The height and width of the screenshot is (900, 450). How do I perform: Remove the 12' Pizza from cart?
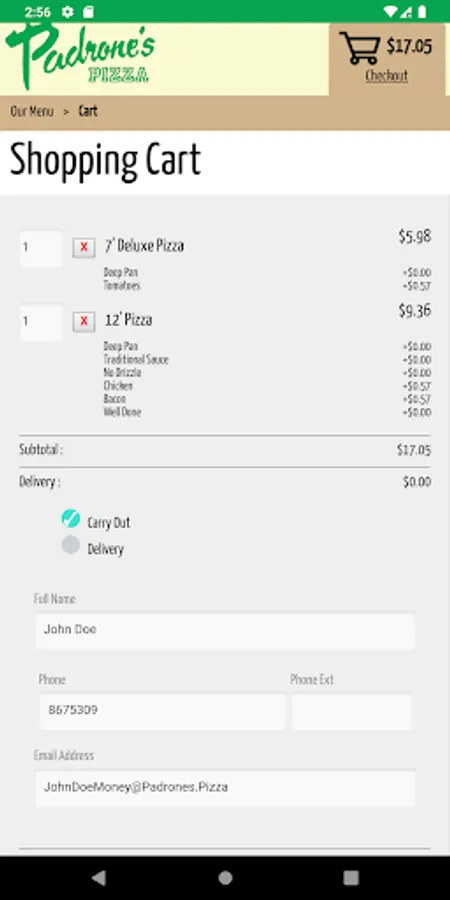coord(84,321)
